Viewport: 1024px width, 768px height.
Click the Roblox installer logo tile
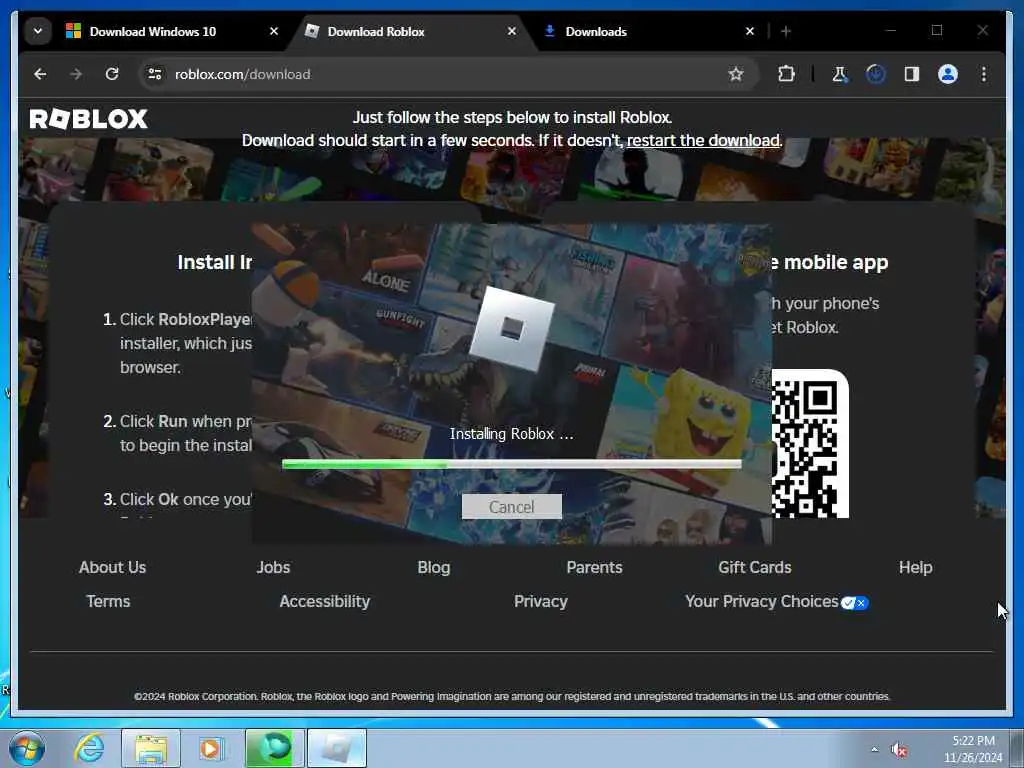[511, 328]
